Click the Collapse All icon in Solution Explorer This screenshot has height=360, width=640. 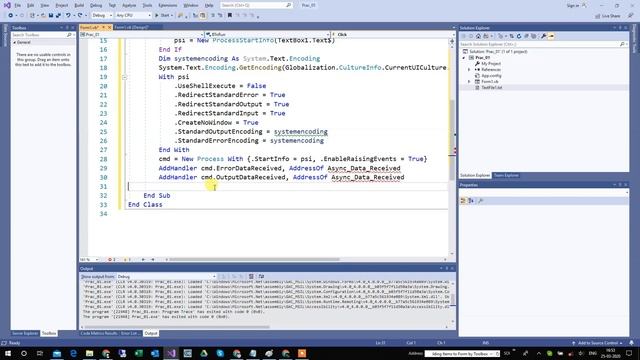pyautogui.click(x=526, y=36)
